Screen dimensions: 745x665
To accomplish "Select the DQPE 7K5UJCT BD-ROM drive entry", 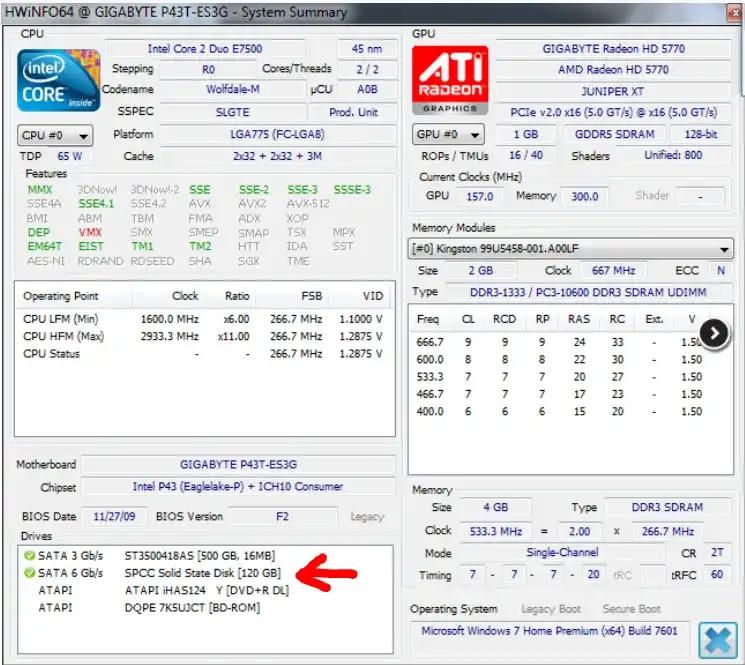I will 192,607.
